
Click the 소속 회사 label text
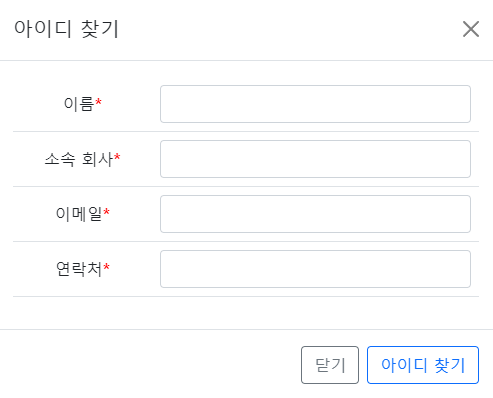pos(79,159)
